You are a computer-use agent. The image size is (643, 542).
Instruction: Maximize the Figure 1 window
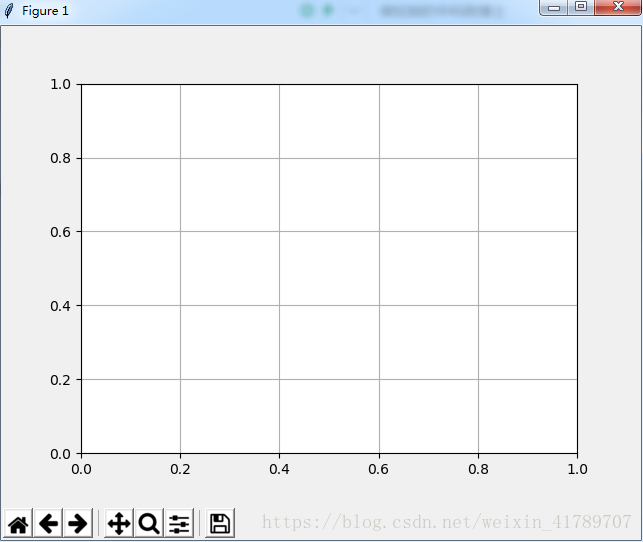tap(581, 7)
